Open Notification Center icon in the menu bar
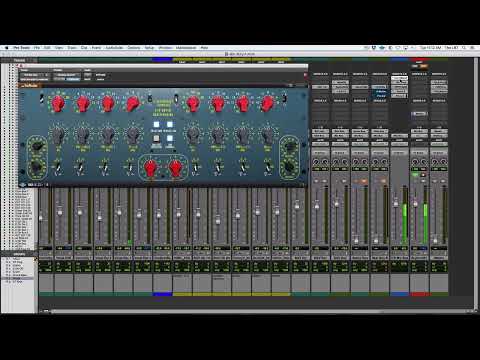 coord(472,48)
